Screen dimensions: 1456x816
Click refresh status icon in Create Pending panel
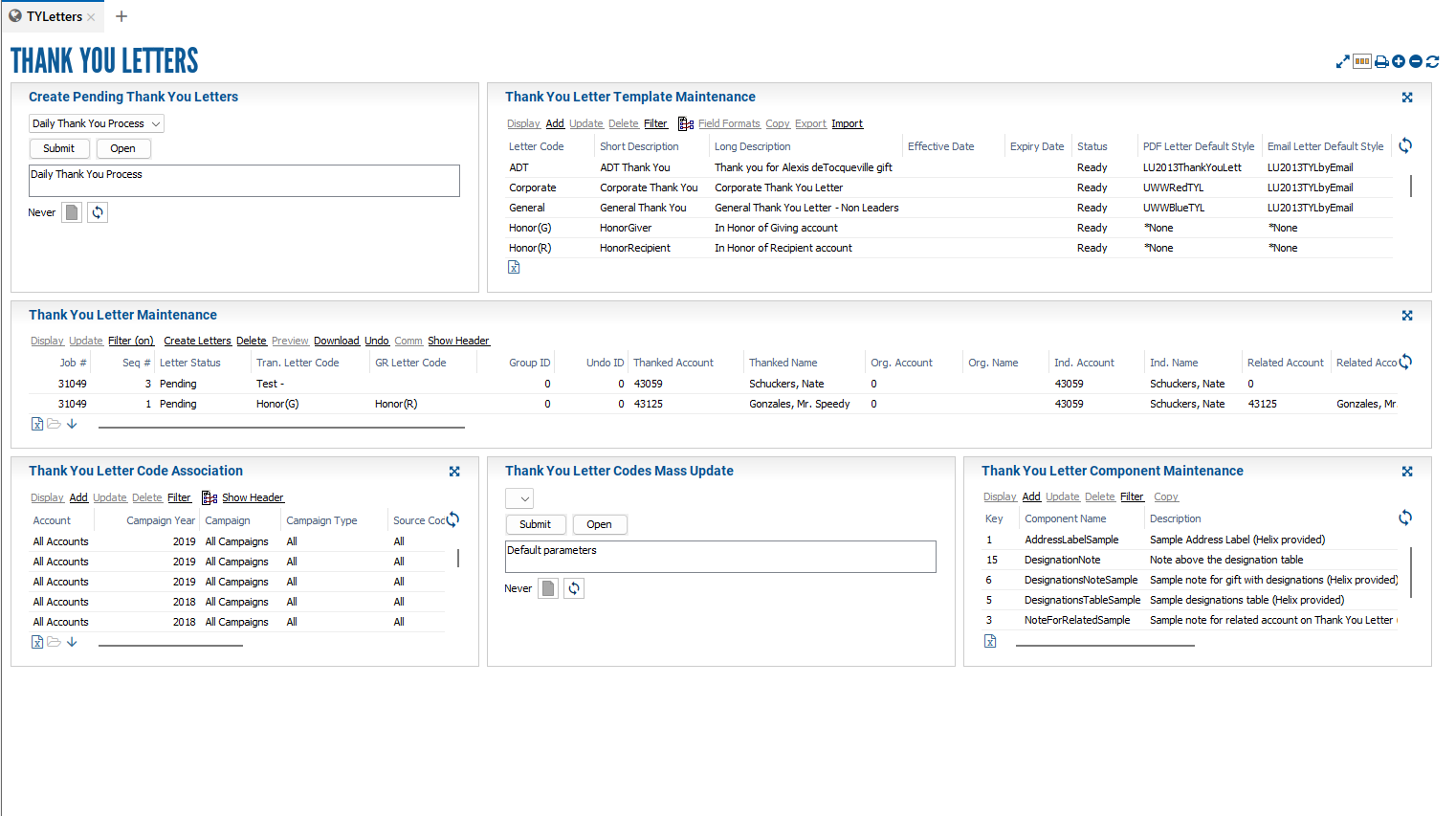tap(98, 212)
